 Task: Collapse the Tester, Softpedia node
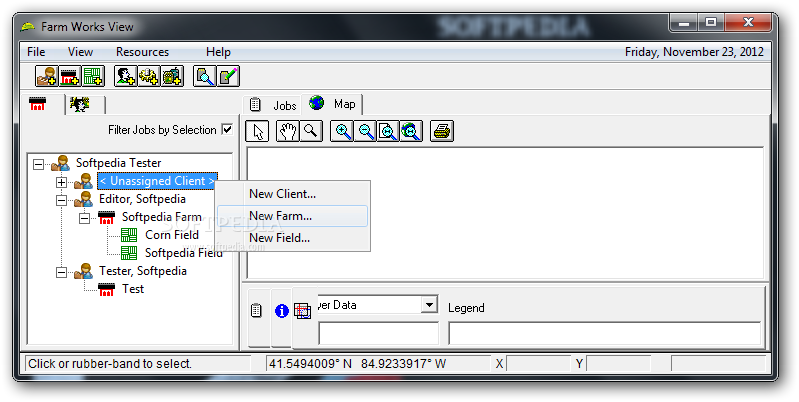tap(61, 272)
